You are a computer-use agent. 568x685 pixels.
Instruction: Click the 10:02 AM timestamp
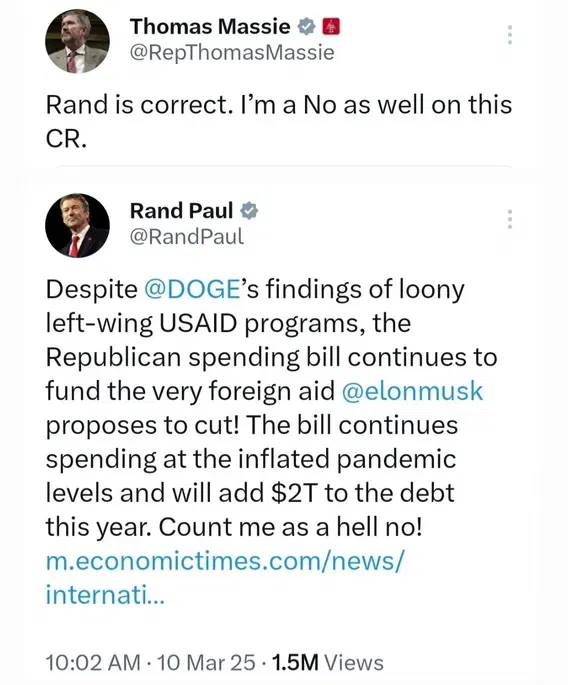pos(93,662)
